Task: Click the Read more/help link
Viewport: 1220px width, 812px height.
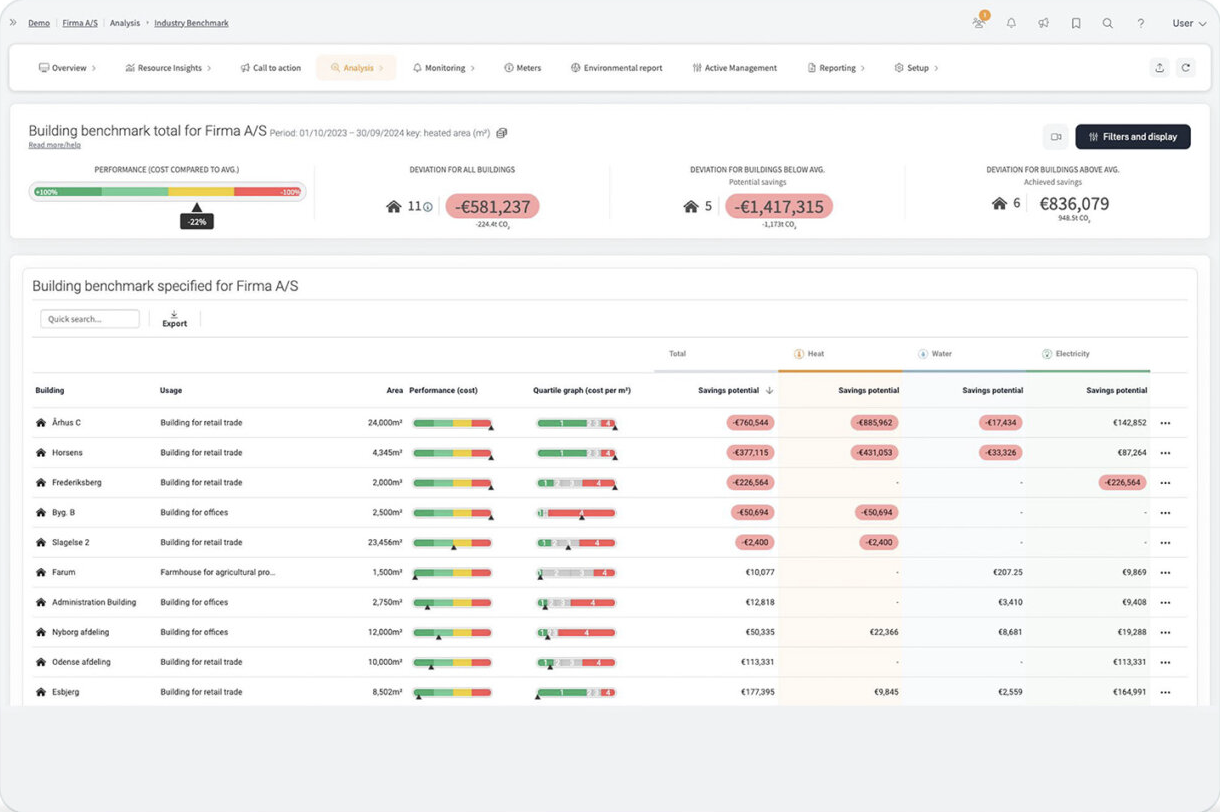Action: click(55, 145)
